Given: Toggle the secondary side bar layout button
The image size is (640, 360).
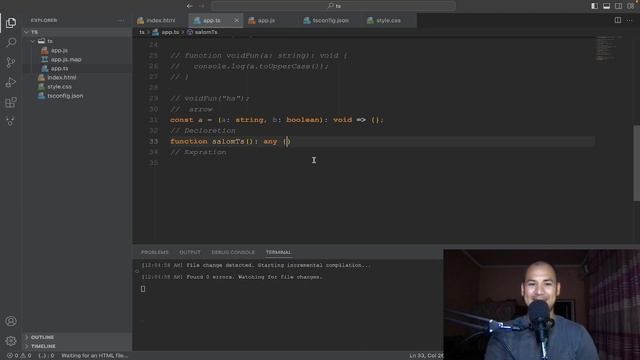Looking at the screenshot, I should click(618, 6).
